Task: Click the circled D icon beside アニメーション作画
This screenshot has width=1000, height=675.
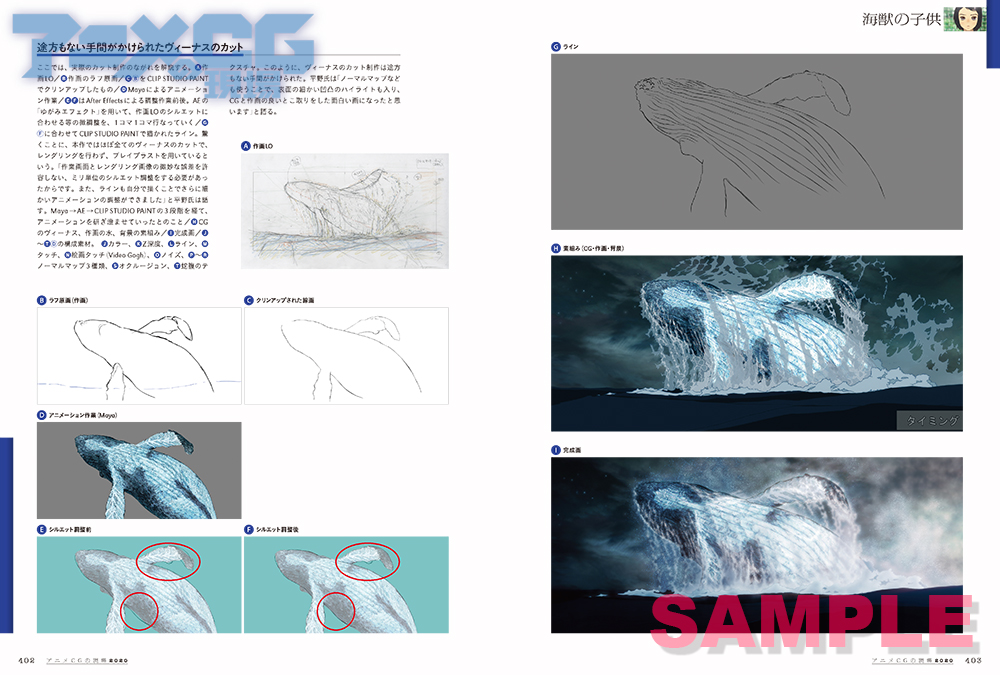Action: click(41, 414)
